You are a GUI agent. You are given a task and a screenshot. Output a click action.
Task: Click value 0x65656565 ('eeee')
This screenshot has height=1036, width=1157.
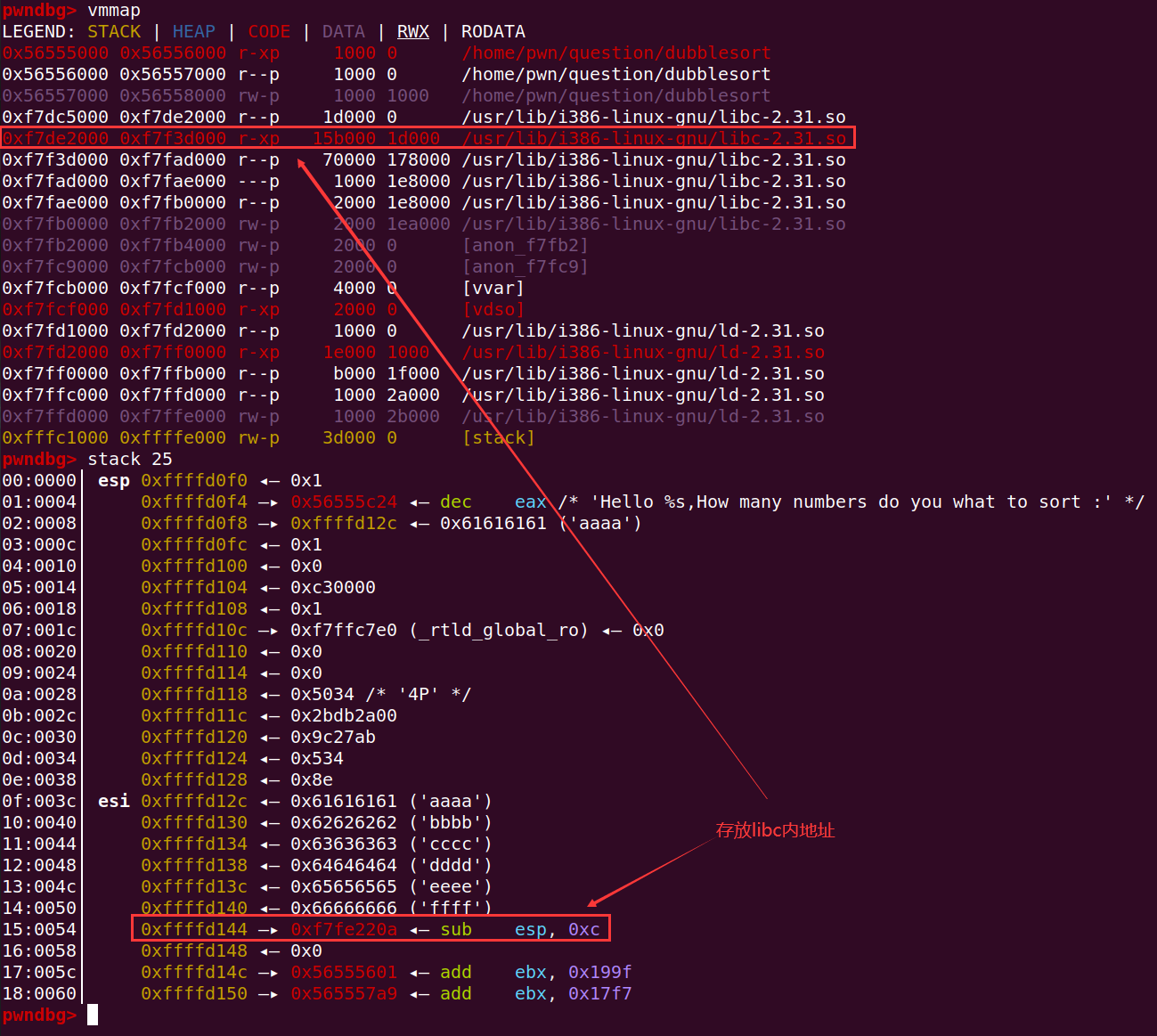coord(392,887)
